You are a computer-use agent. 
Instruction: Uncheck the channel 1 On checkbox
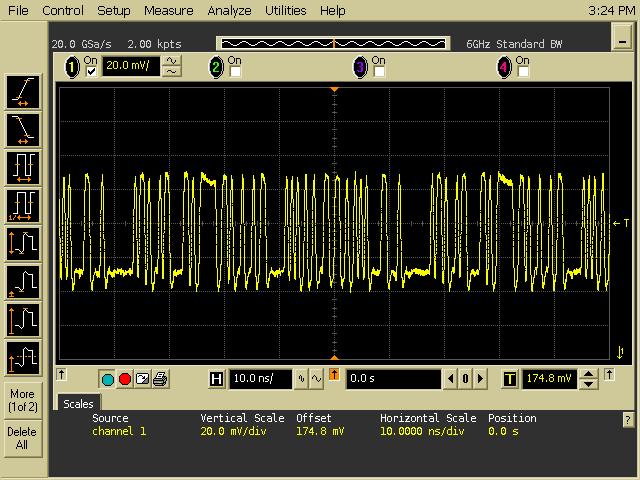point(92,72)
